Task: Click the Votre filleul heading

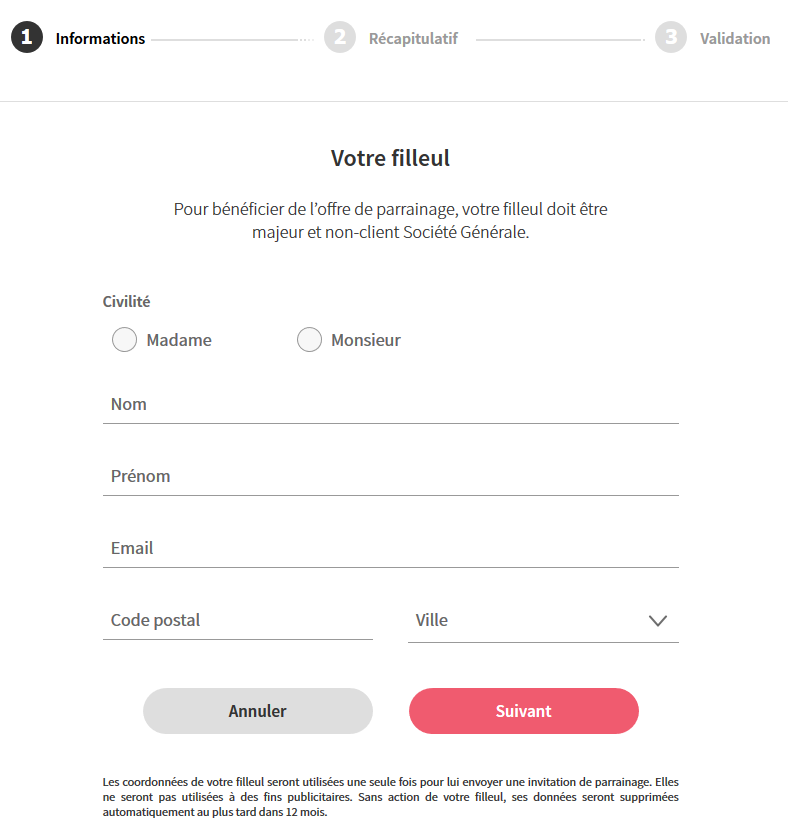Action: (x=390, y=158)
